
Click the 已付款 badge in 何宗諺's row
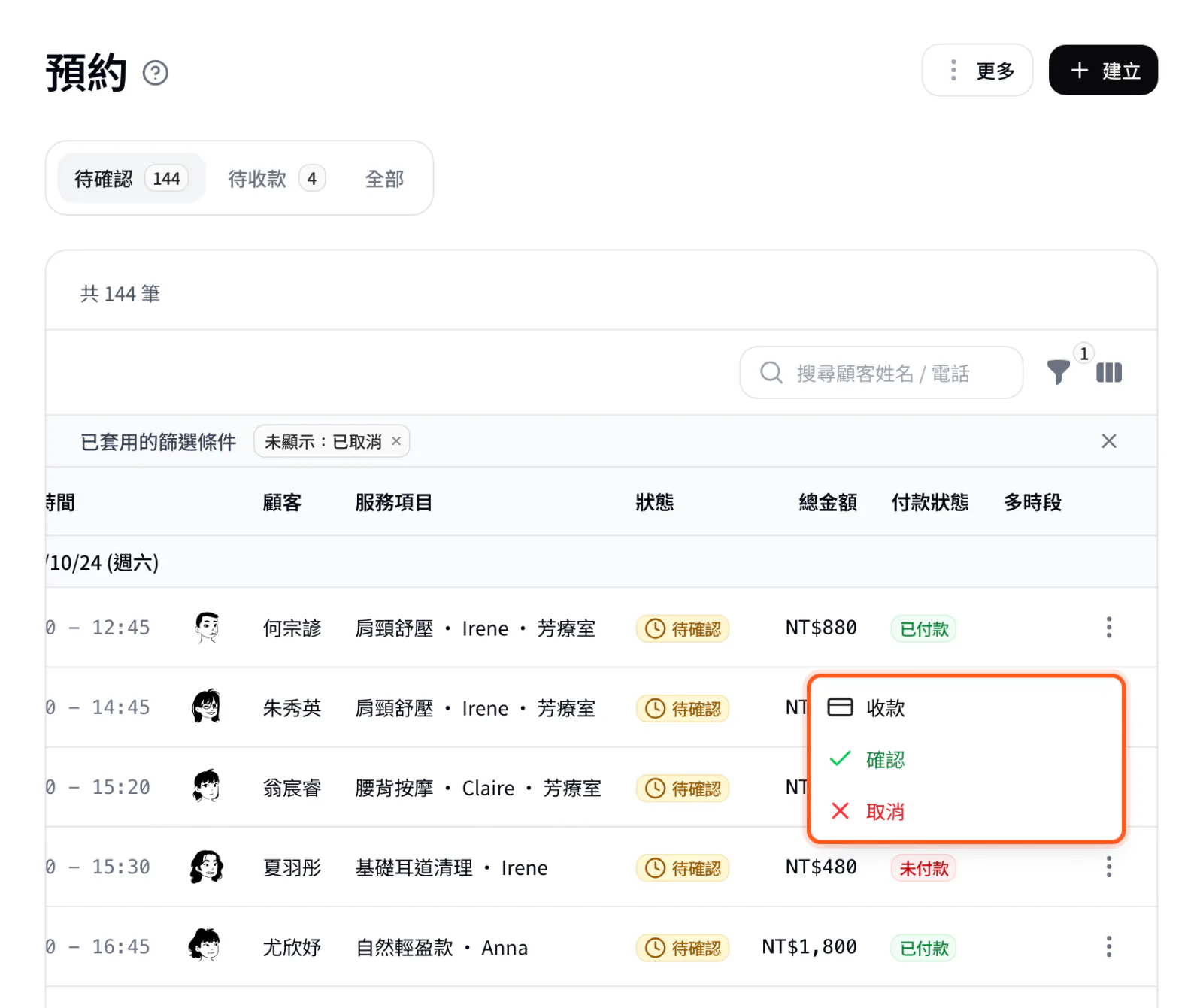click(x=923, y=628)
